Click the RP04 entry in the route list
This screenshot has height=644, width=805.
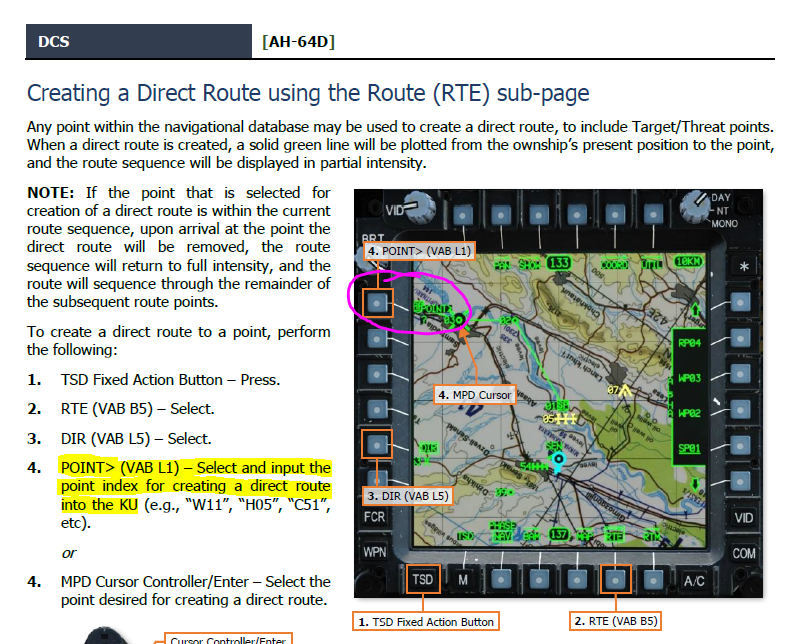click(x=689, y=343)
